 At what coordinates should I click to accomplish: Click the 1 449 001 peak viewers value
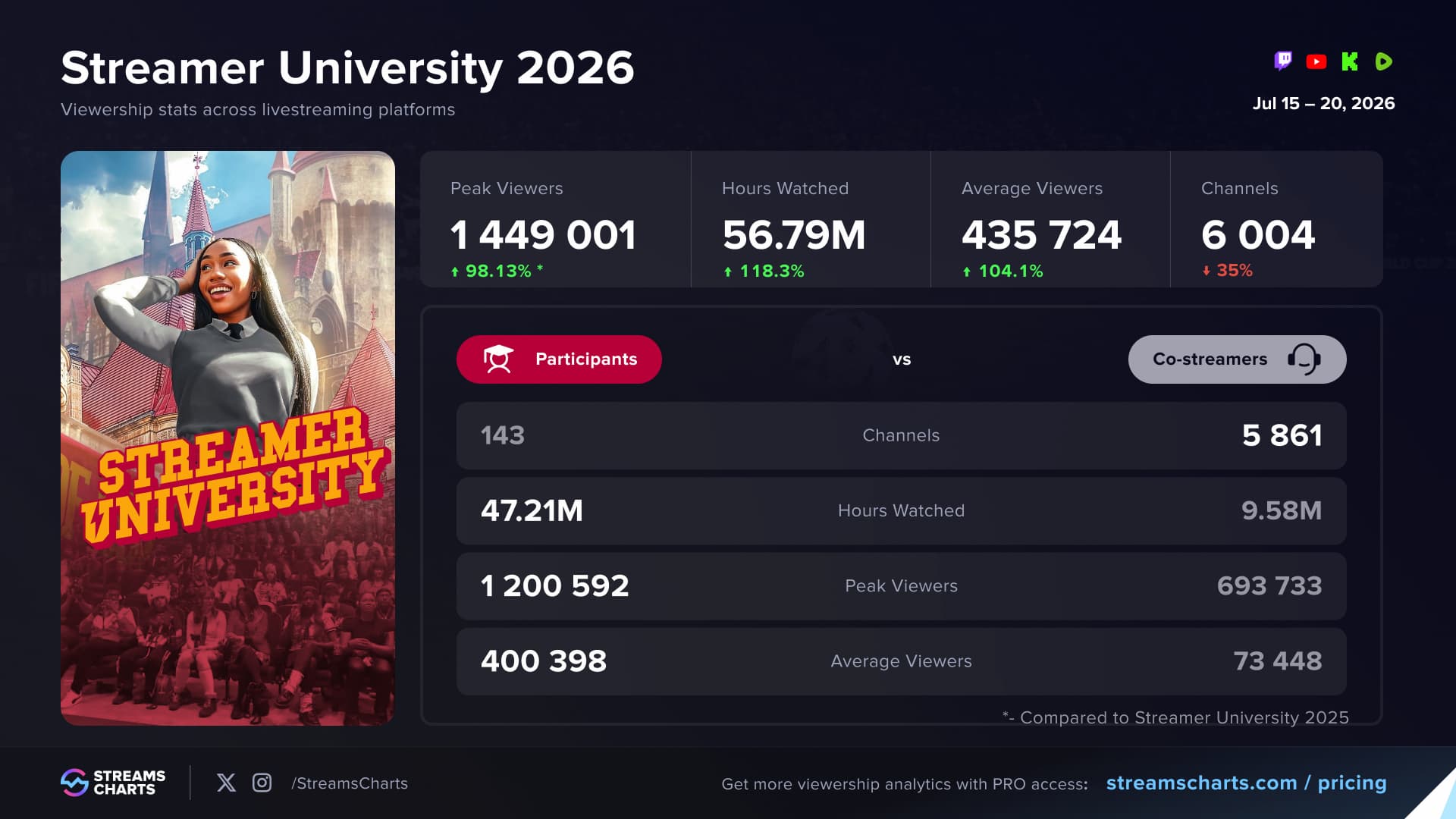click(543, 235)
